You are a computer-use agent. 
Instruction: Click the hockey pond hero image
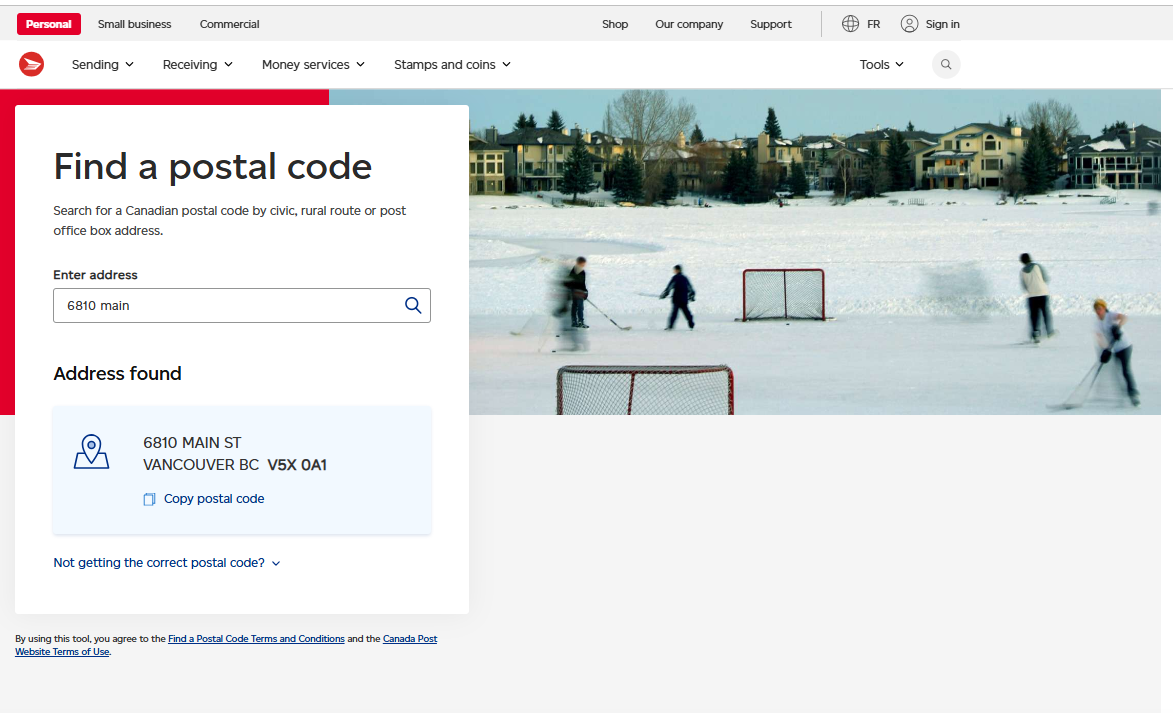[x=815, y=252]
